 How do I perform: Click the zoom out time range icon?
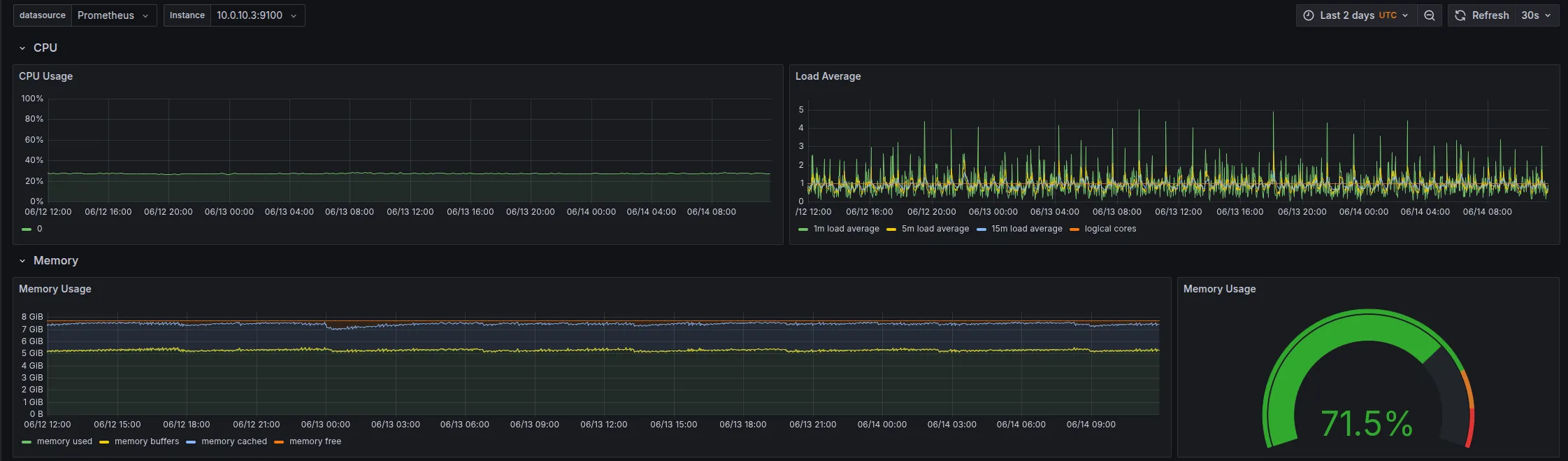pos(1429,15)
